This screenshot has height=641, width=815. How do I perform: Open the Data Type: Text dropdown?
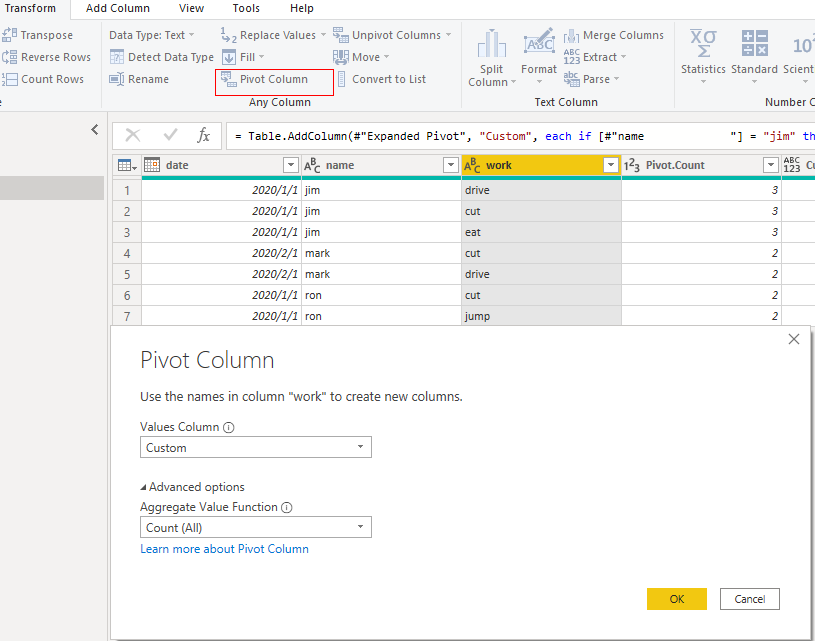[x=152, y=35]
